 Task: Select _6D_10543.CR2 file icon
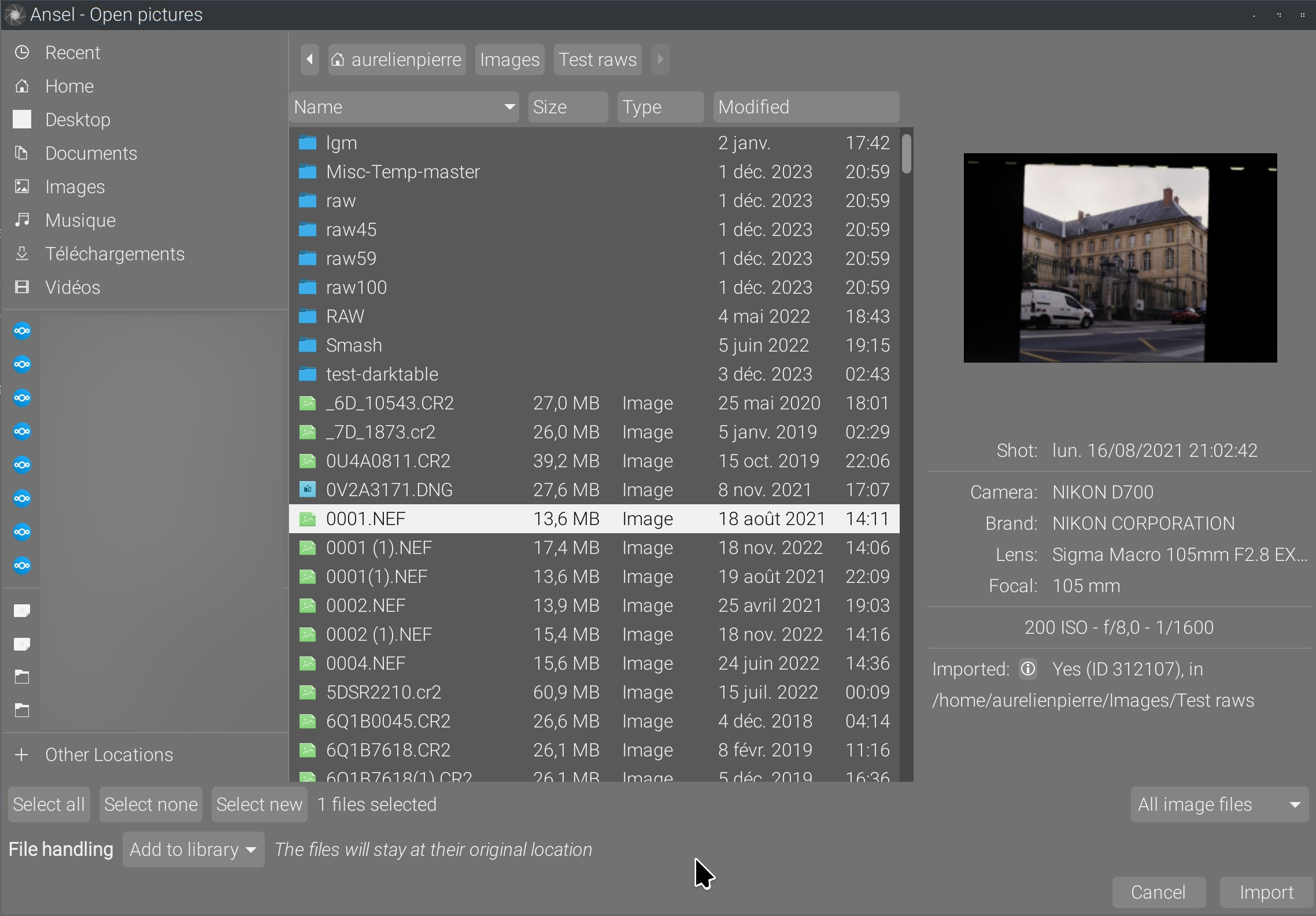(x=308, y=403)
